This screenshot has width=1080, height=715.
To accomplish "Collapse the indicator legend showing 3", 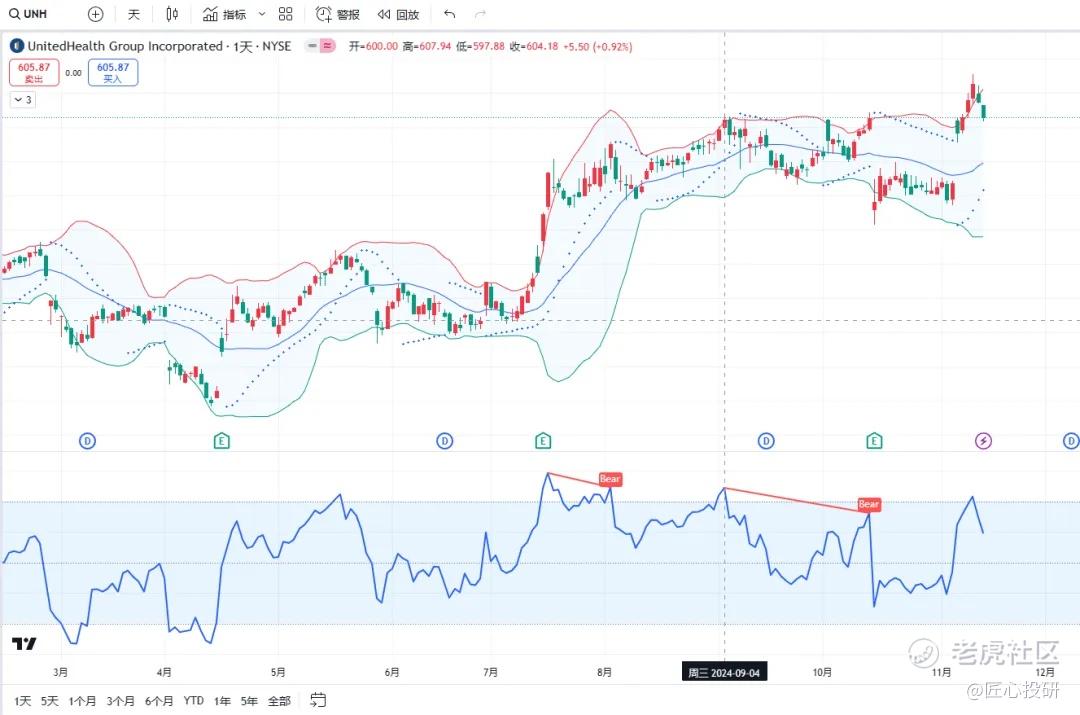I will click(23, 100).
